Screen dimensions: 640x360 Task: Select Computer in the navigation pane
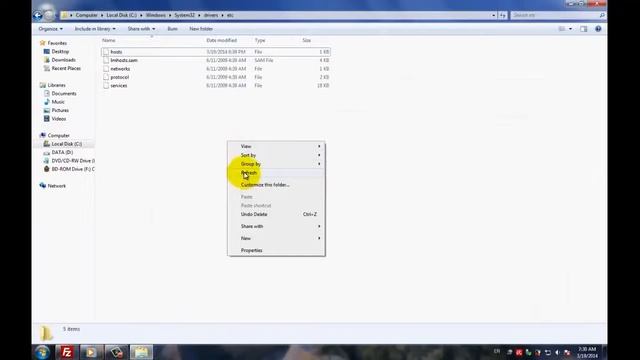tap(58, 136)
